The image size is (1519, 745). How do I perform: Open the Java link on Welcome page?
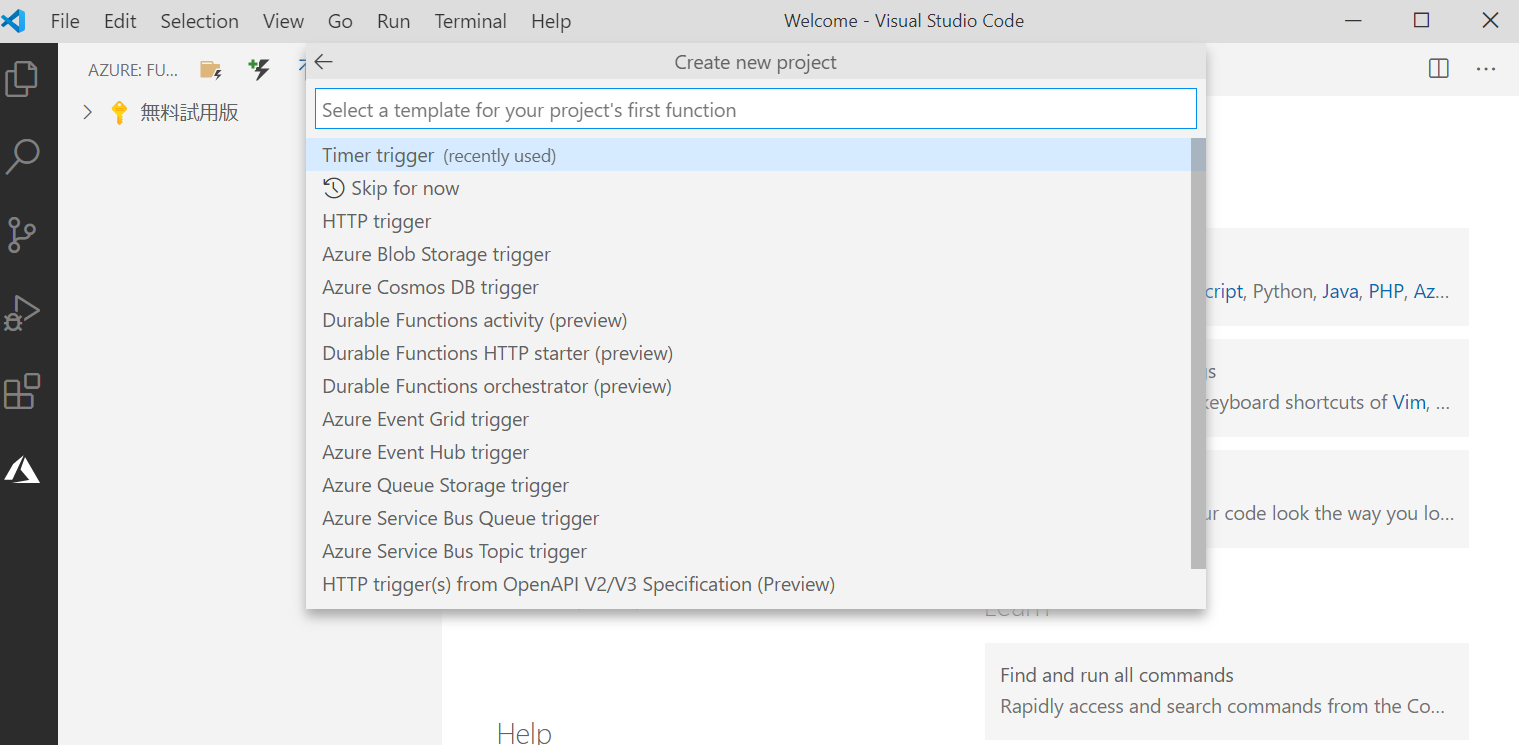point(1340,292)
